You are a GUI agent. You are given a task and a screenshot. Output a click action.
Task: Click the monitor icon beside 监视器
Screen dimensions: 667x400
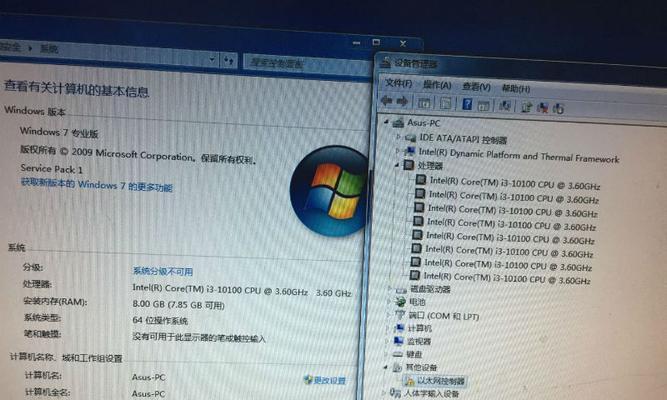[x=399, y=341]
